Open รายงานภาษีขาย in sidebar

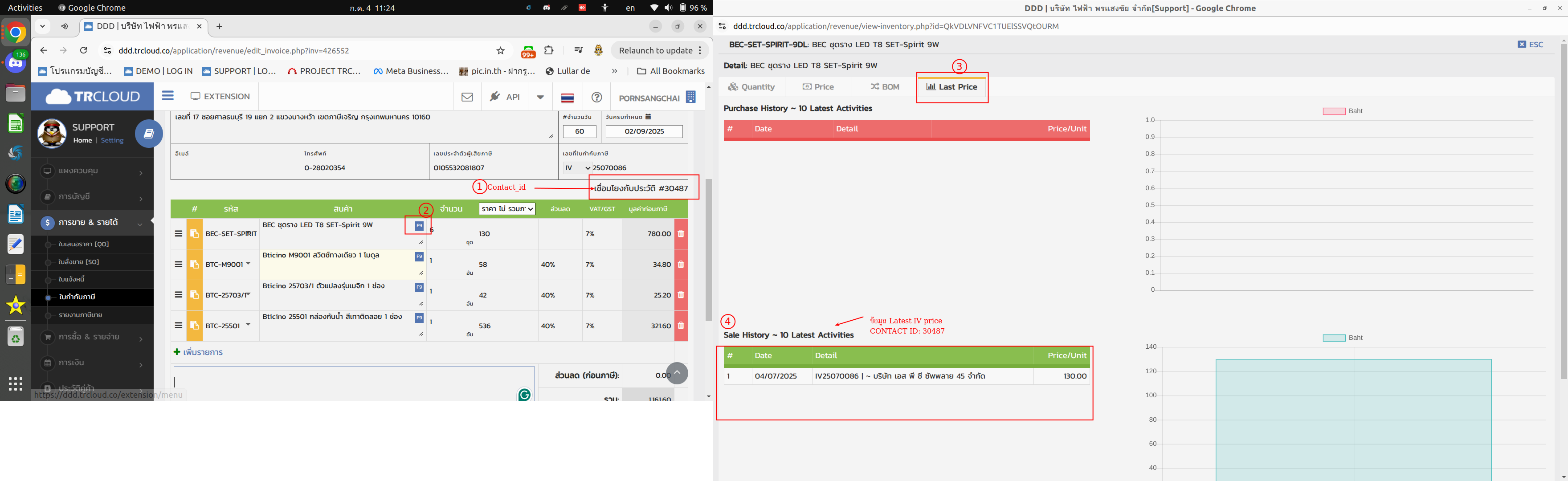[x=80, y=315]
